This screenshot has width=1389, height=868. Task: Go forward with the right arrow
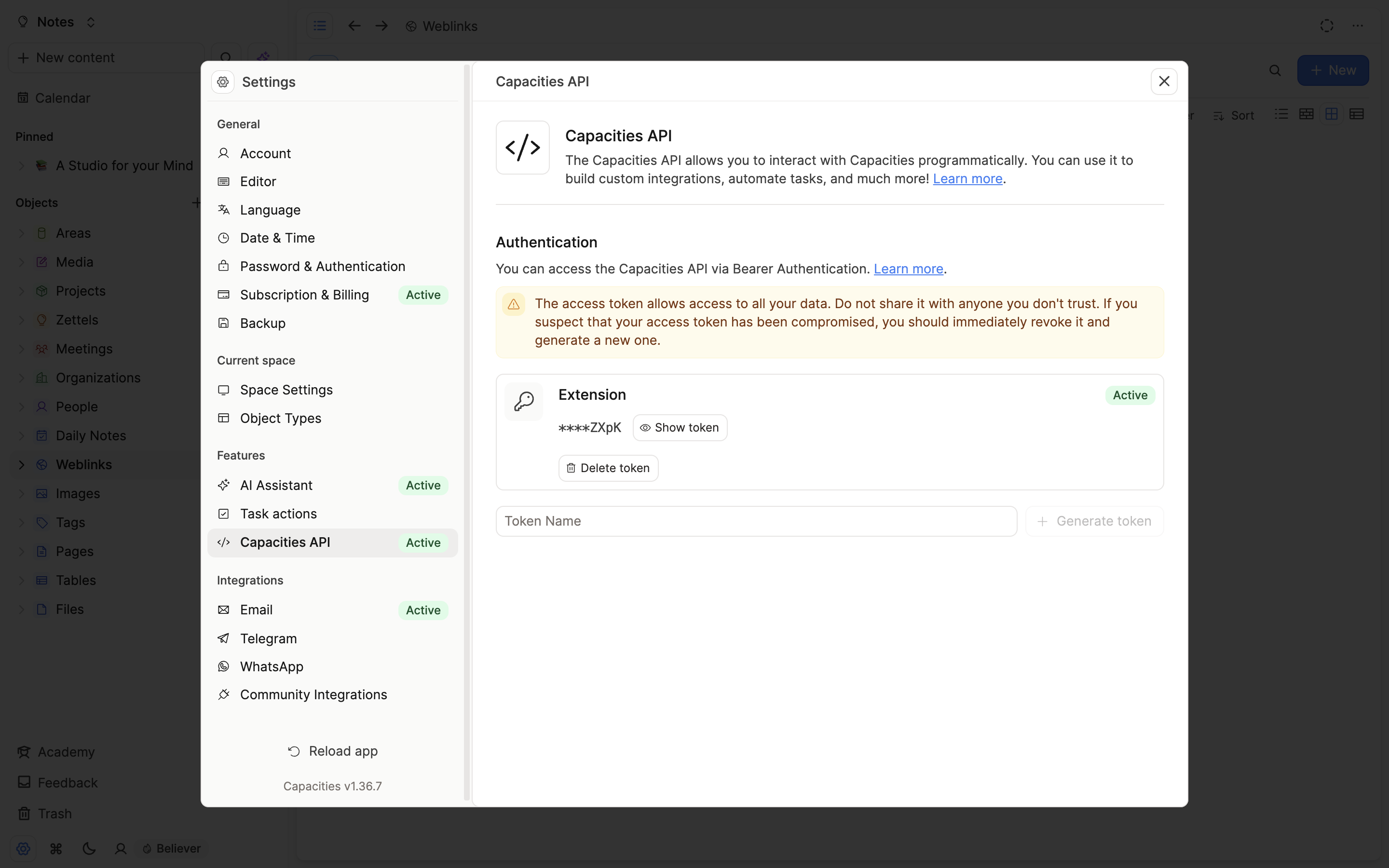pos(381,26)
